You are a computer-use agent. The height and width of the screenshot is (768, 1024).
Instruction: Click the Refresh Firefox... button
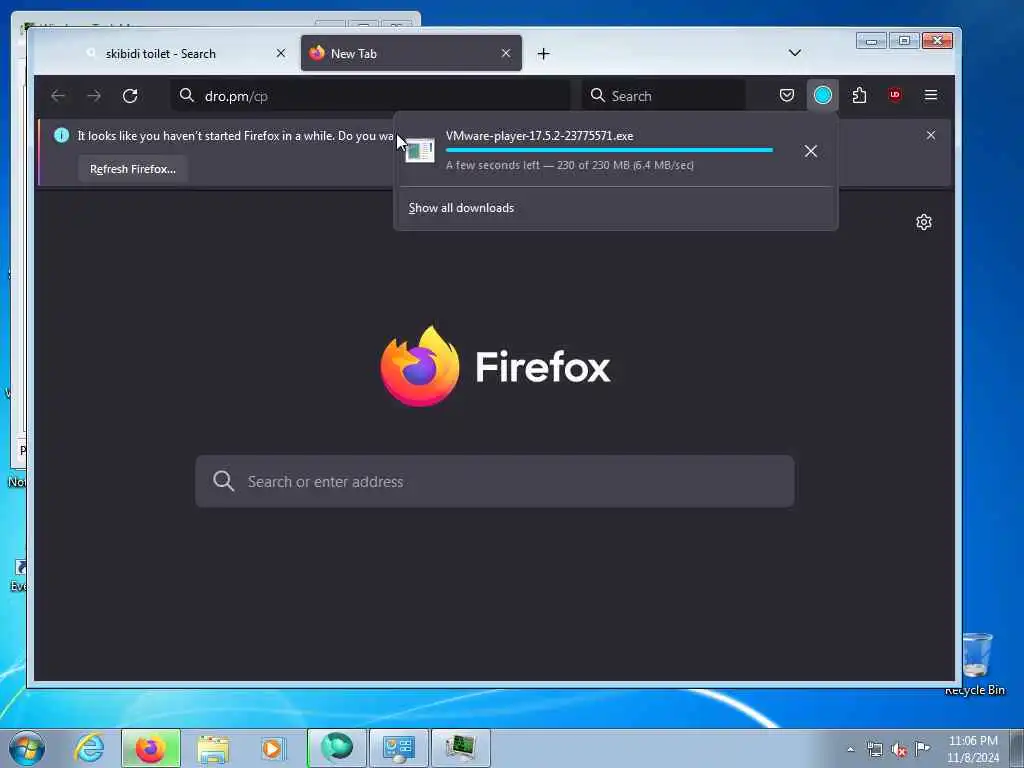click(x=133, y=169)
